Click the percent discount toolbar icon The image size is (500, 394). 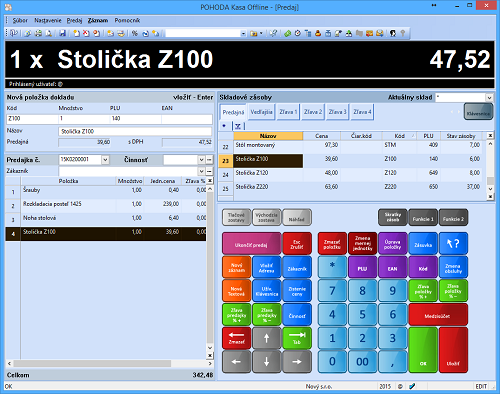pyautogui.click(x=134, y=33)
